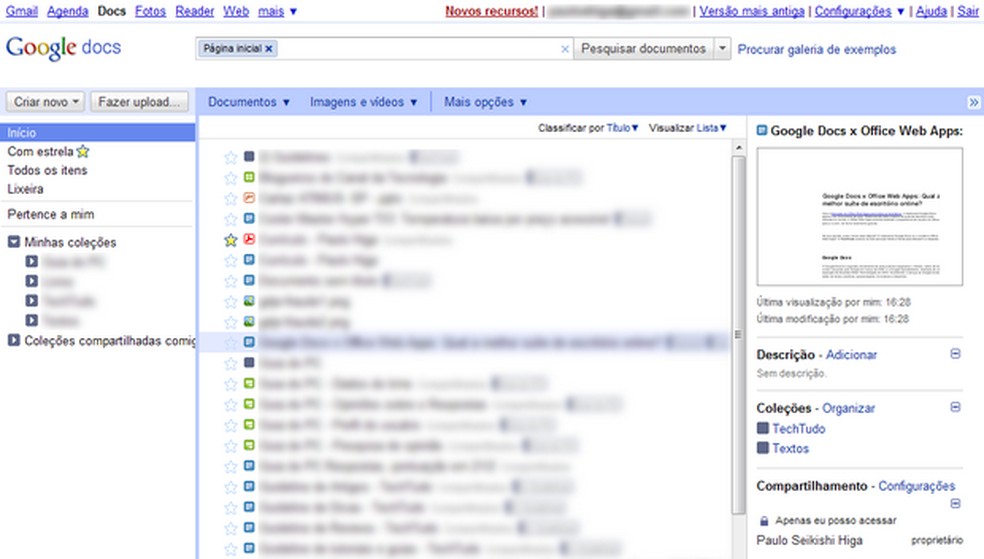984x559 pixels.
Task: Click the Novos recursos! link
Action: (x=491, y=11)
